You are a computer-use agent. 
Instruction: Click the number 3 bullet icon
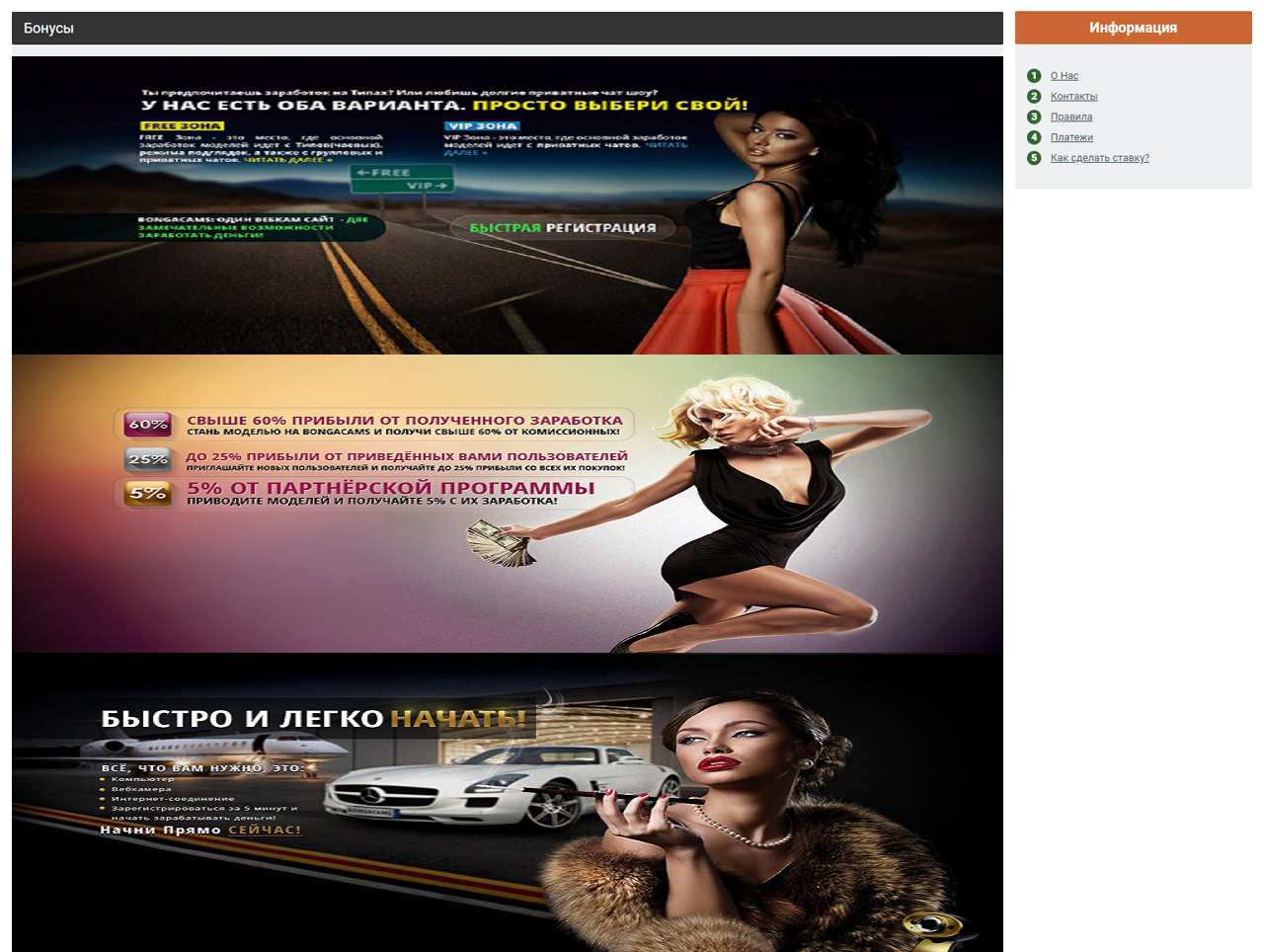1034,117
